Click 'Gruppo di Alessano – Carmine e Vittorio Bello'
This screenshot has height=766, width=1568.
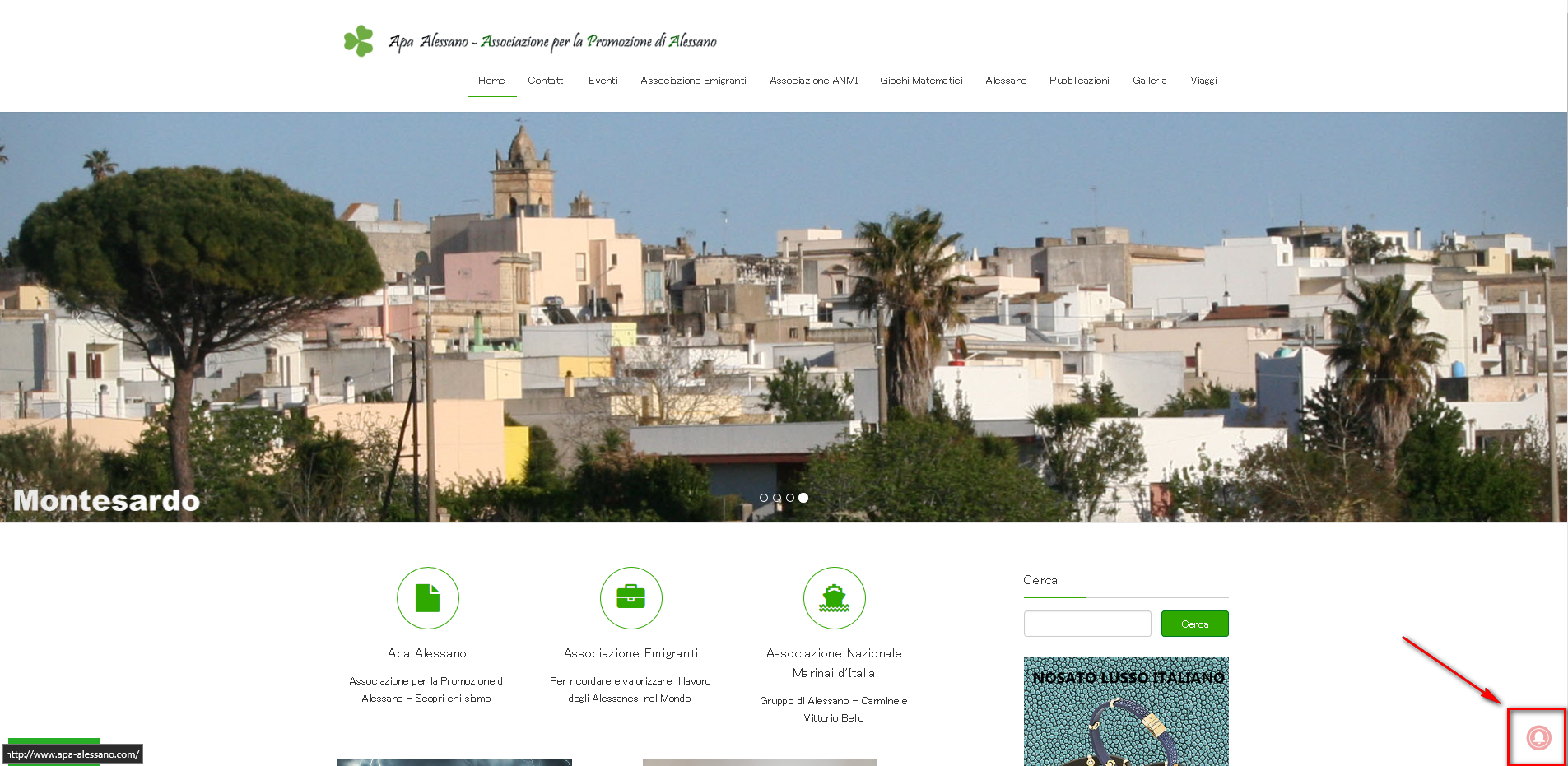pyautogui.click(x=834, y=709)
